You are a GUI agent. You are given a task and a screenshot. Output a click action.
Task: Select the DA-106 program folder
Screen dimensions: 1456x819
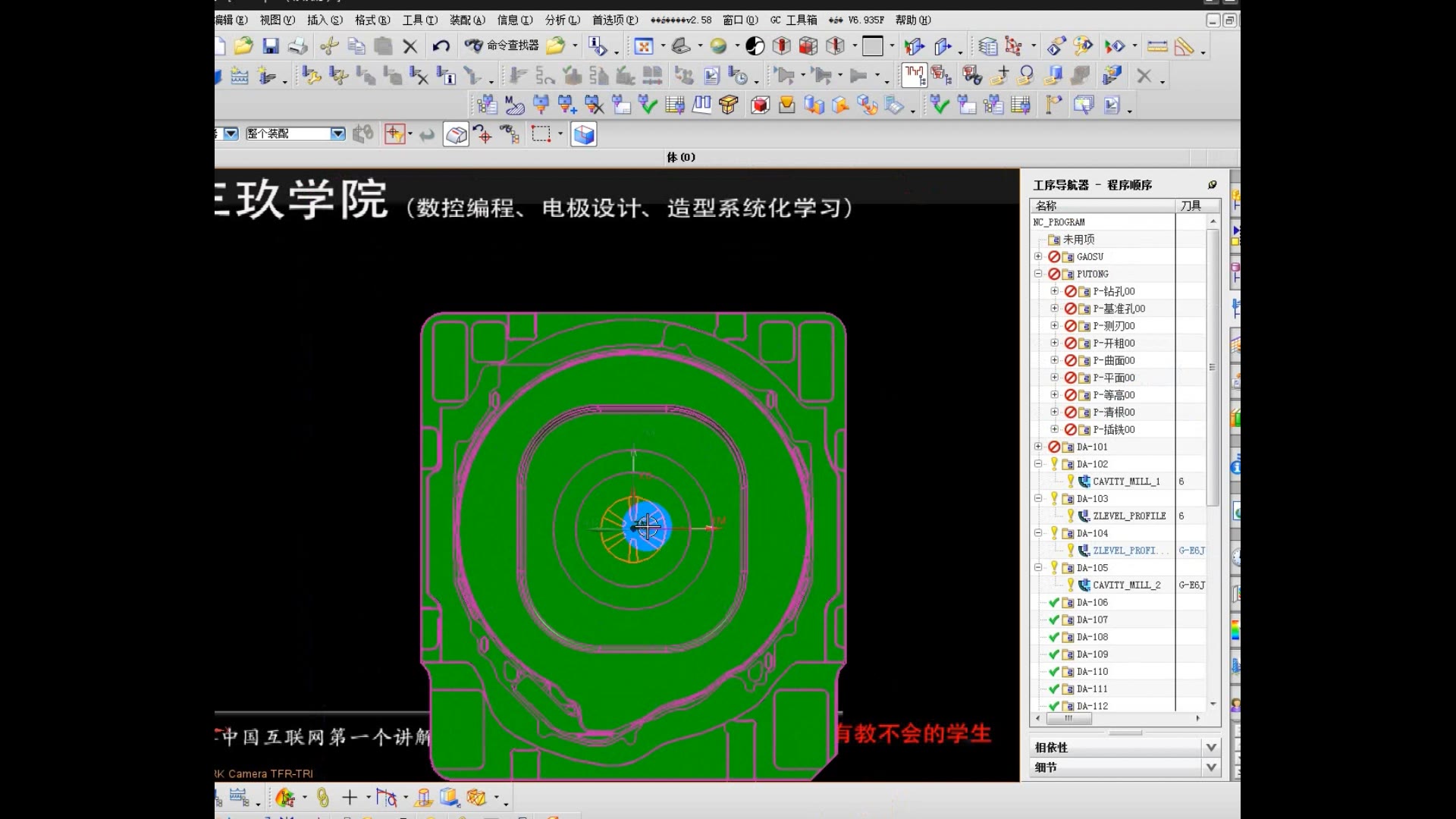click(x=1092, y=602)
